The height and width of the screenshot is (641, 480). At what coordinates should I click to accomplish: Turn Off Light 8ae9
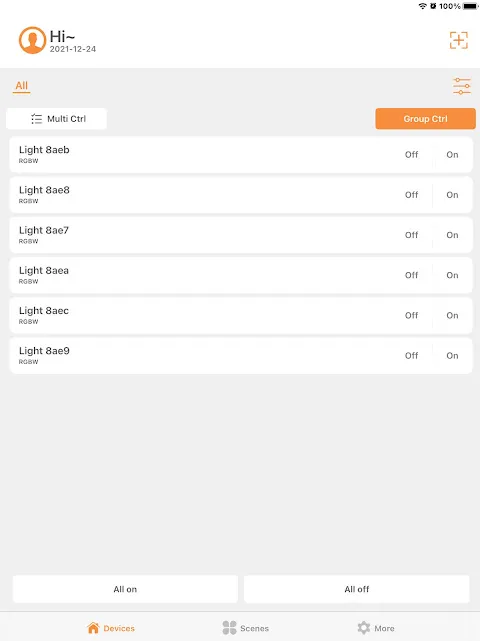pos(411,356)
